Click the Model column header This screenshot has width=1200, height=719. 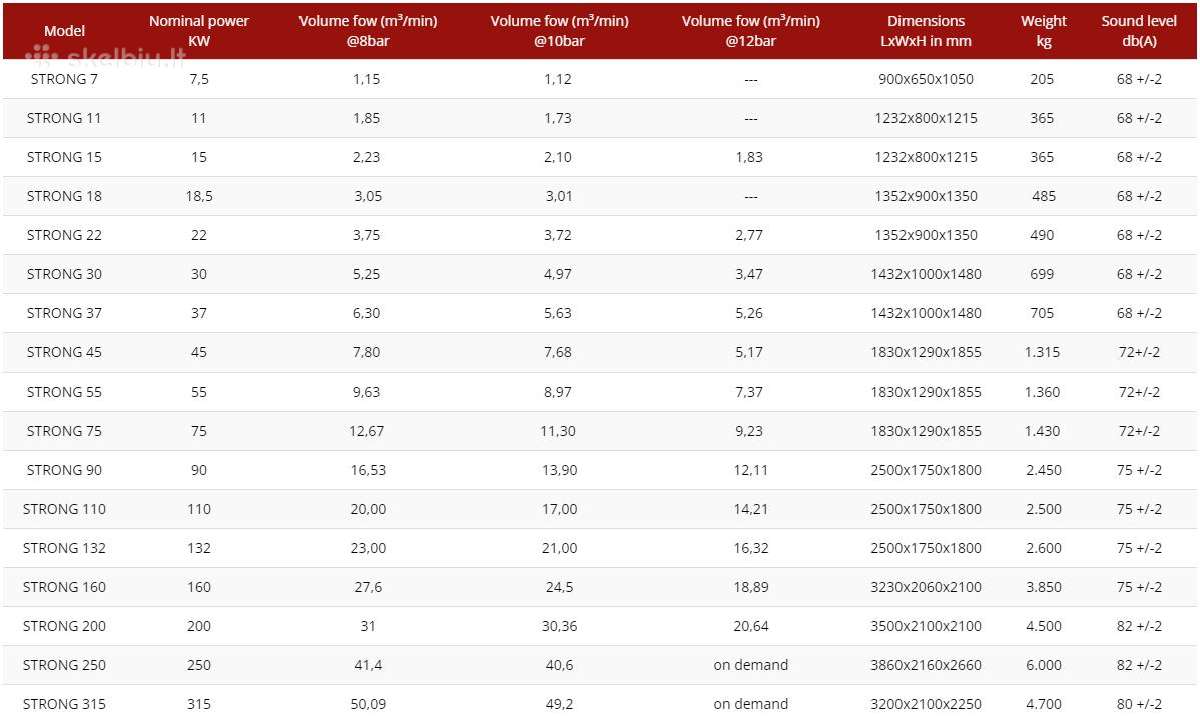tap(64, 31)
